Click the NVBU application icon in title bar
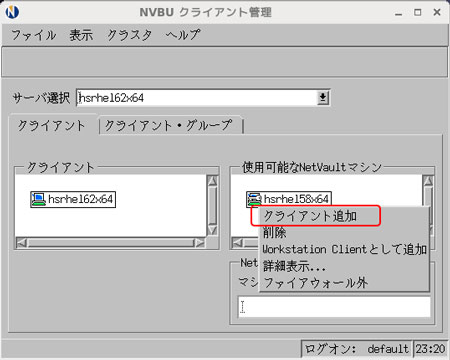 pos(12,12)
